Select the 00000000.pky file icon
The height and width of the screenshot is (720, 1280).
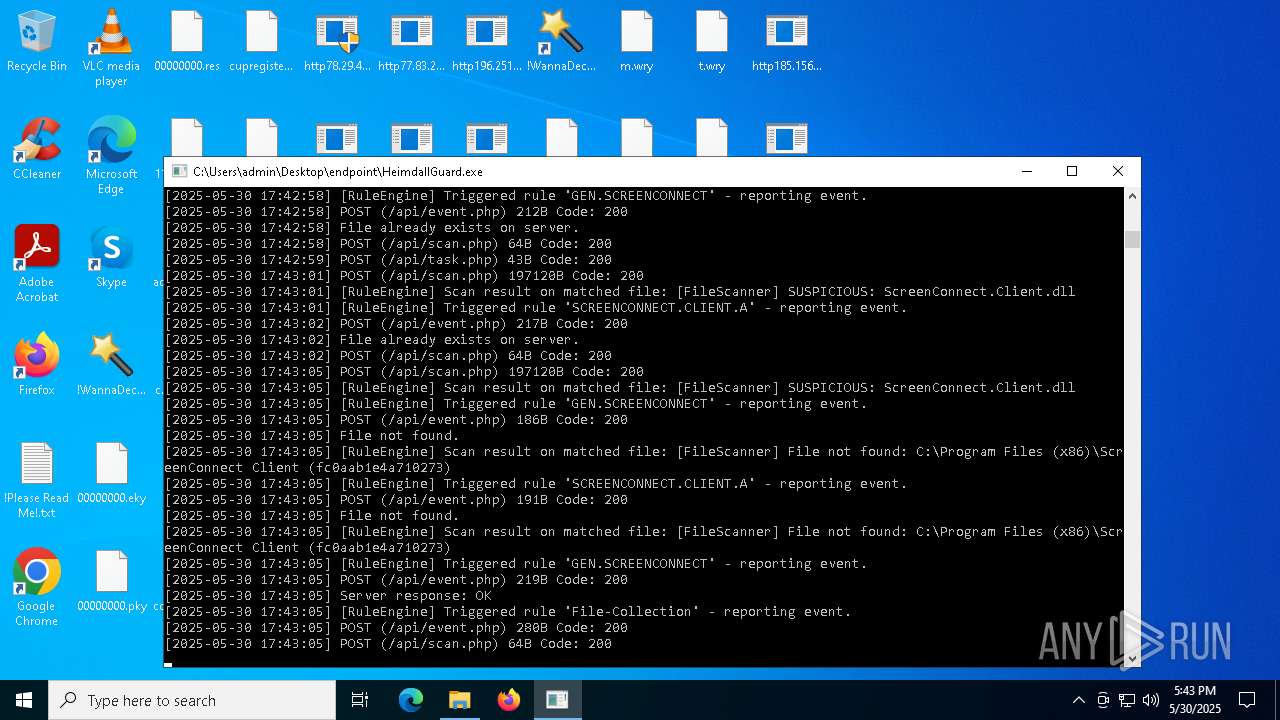click(111, 581)
